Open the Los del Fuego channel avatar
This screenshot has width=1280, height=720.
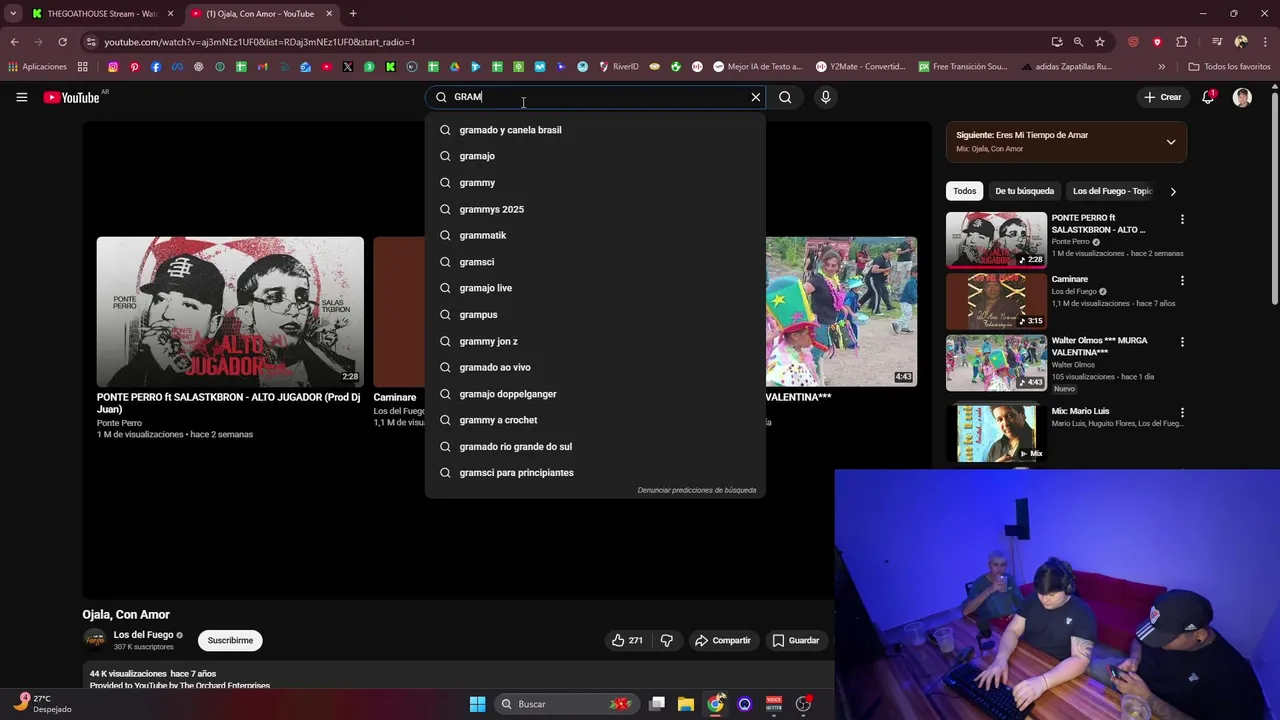point(94,639)
